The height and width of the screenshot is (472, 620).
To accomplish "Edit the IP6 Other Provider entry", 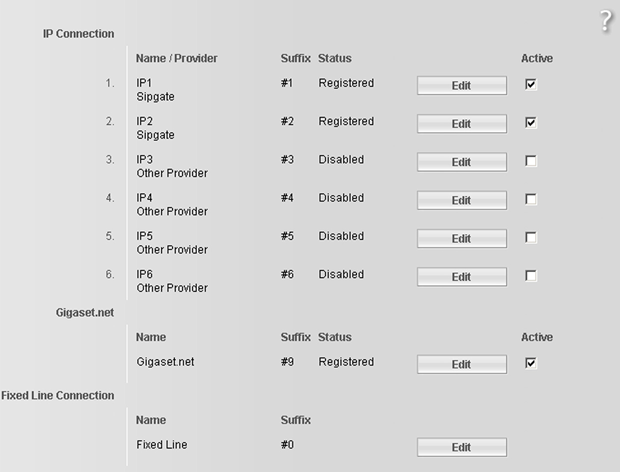I will 461,277.
